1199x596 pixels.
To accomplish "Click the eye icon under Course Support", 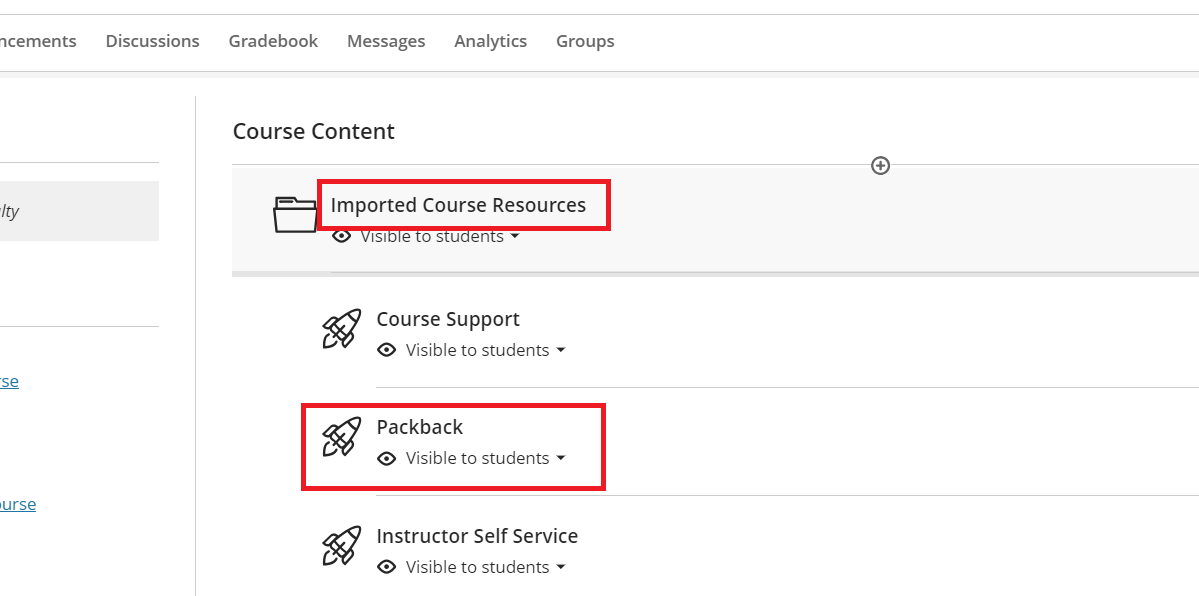I will (387, 350).
